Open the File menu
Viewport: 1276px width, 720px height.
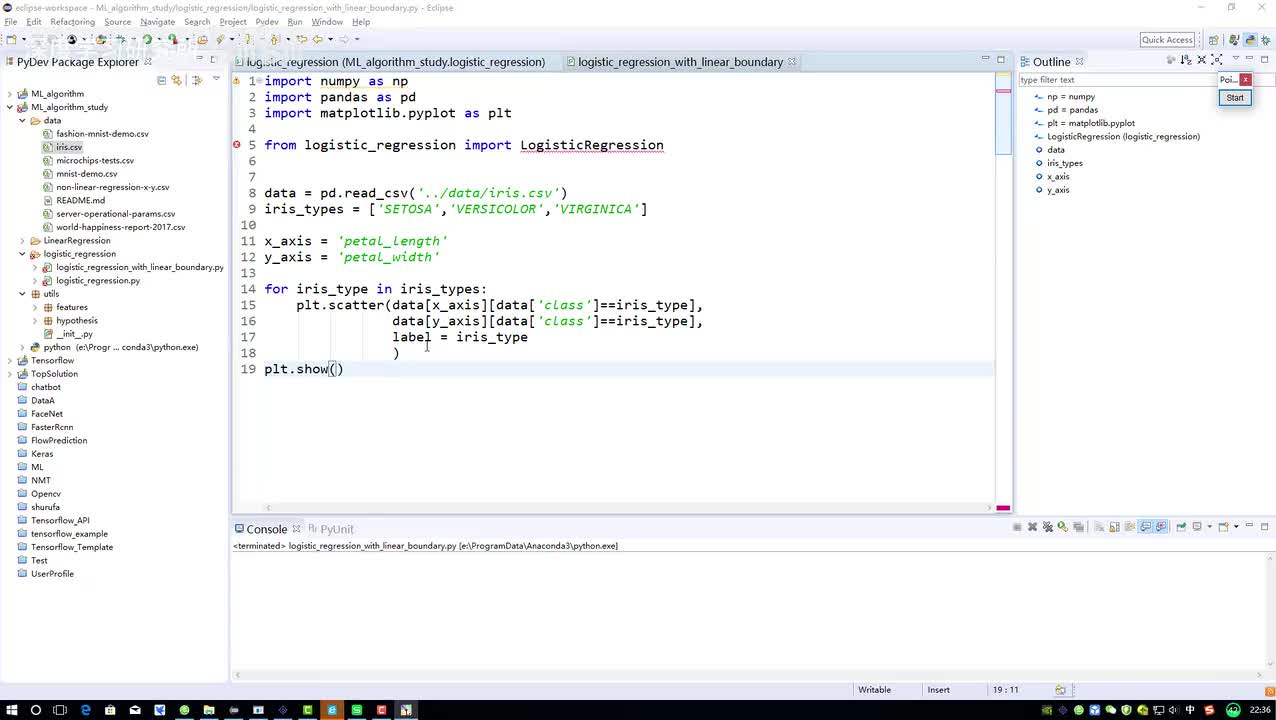coord(11,22)
